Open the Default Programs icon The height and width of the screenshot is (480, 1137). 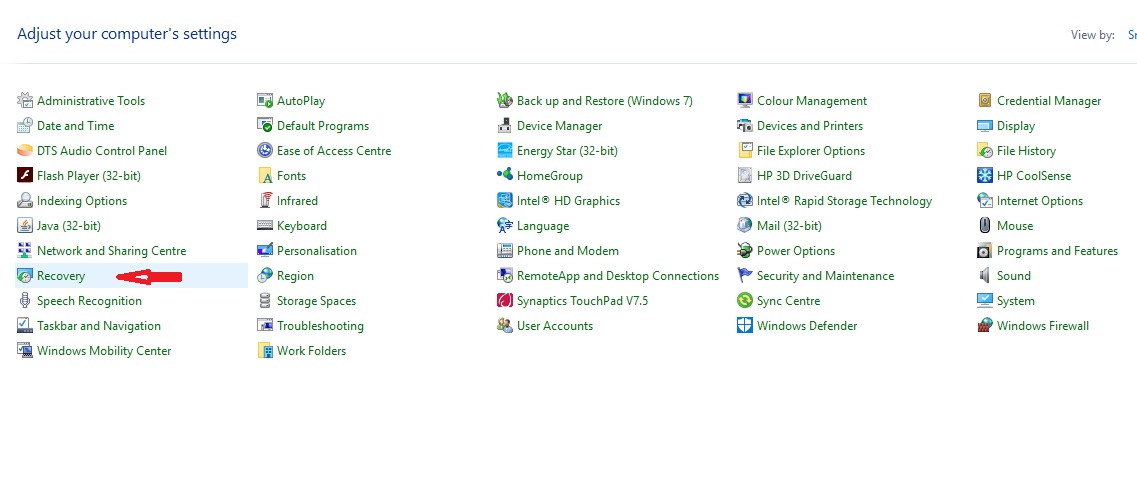click(265, 125)
